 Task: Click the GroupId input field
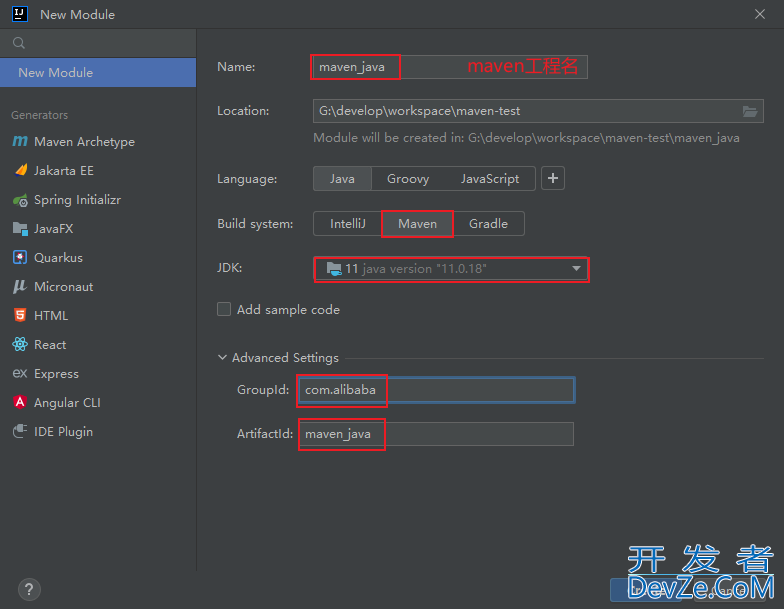437,390
